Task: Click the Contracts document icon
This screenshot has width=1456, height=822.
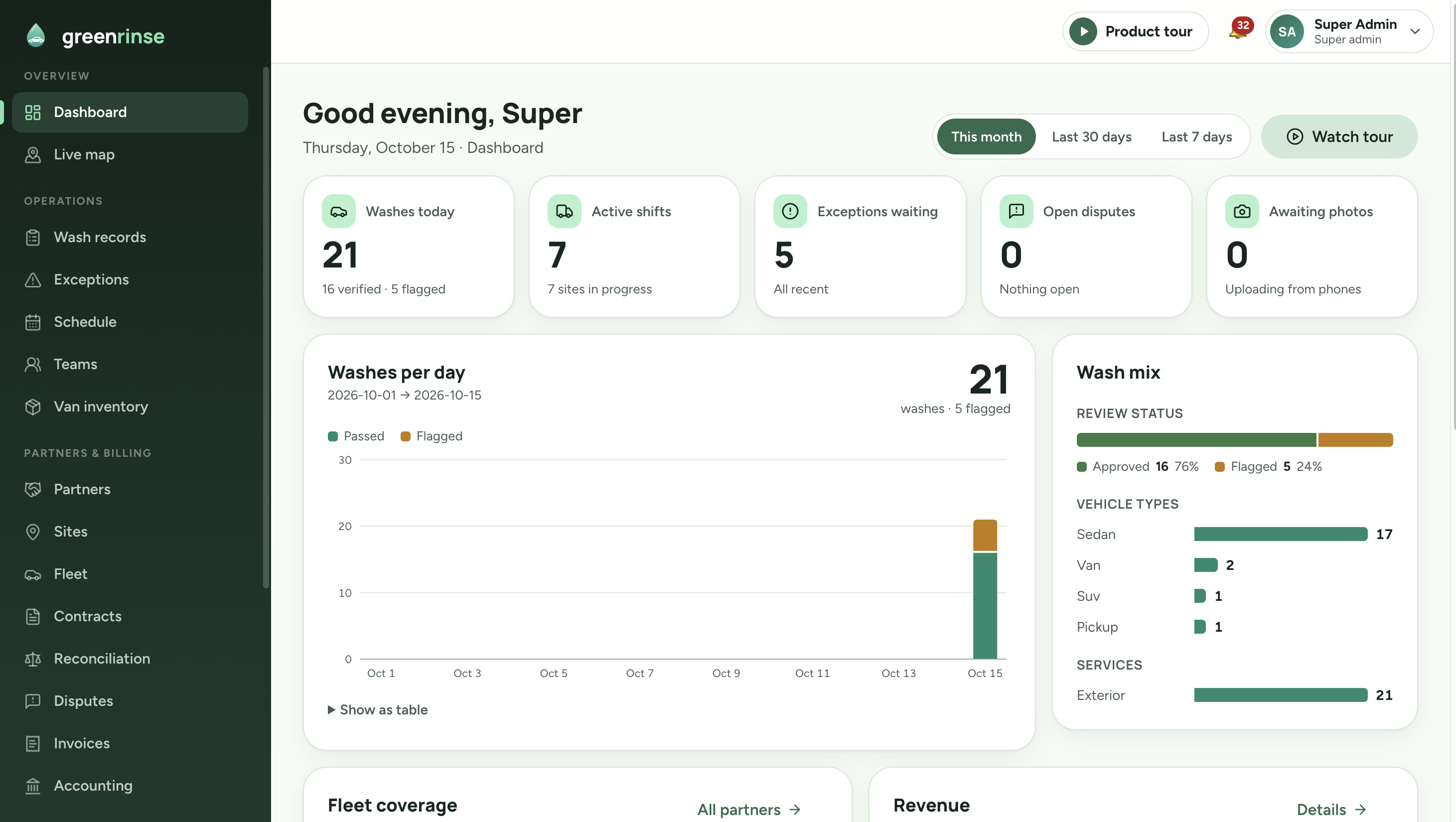Action: point(33,616)
